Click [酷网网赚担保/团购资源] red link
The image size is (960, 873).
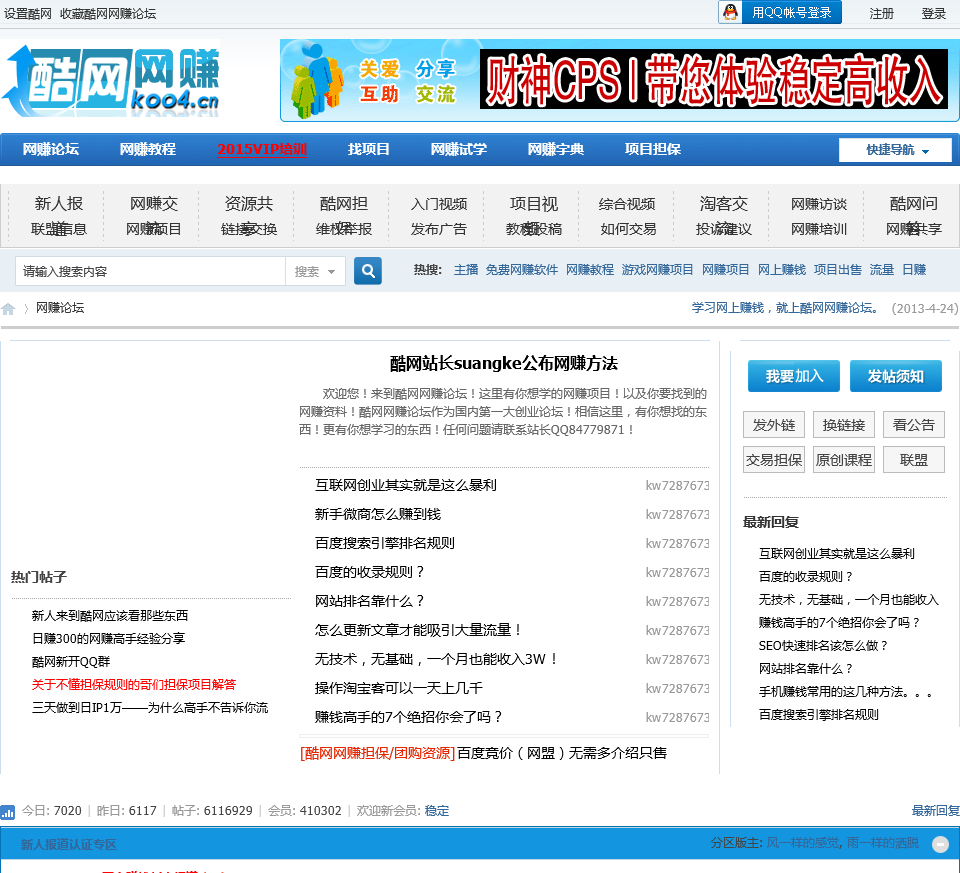coord(377,753)
